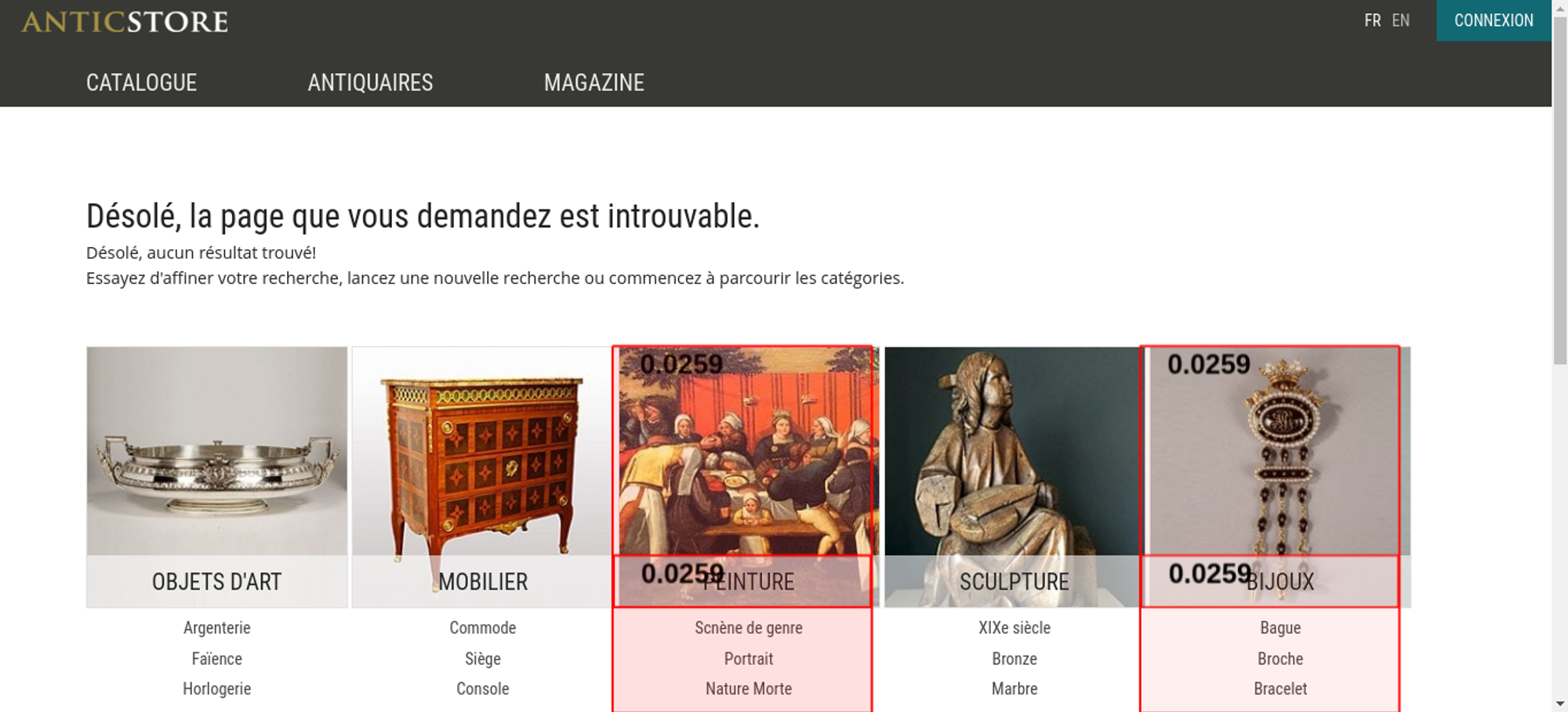Select the Portrait subcategory link

point(749,659)
